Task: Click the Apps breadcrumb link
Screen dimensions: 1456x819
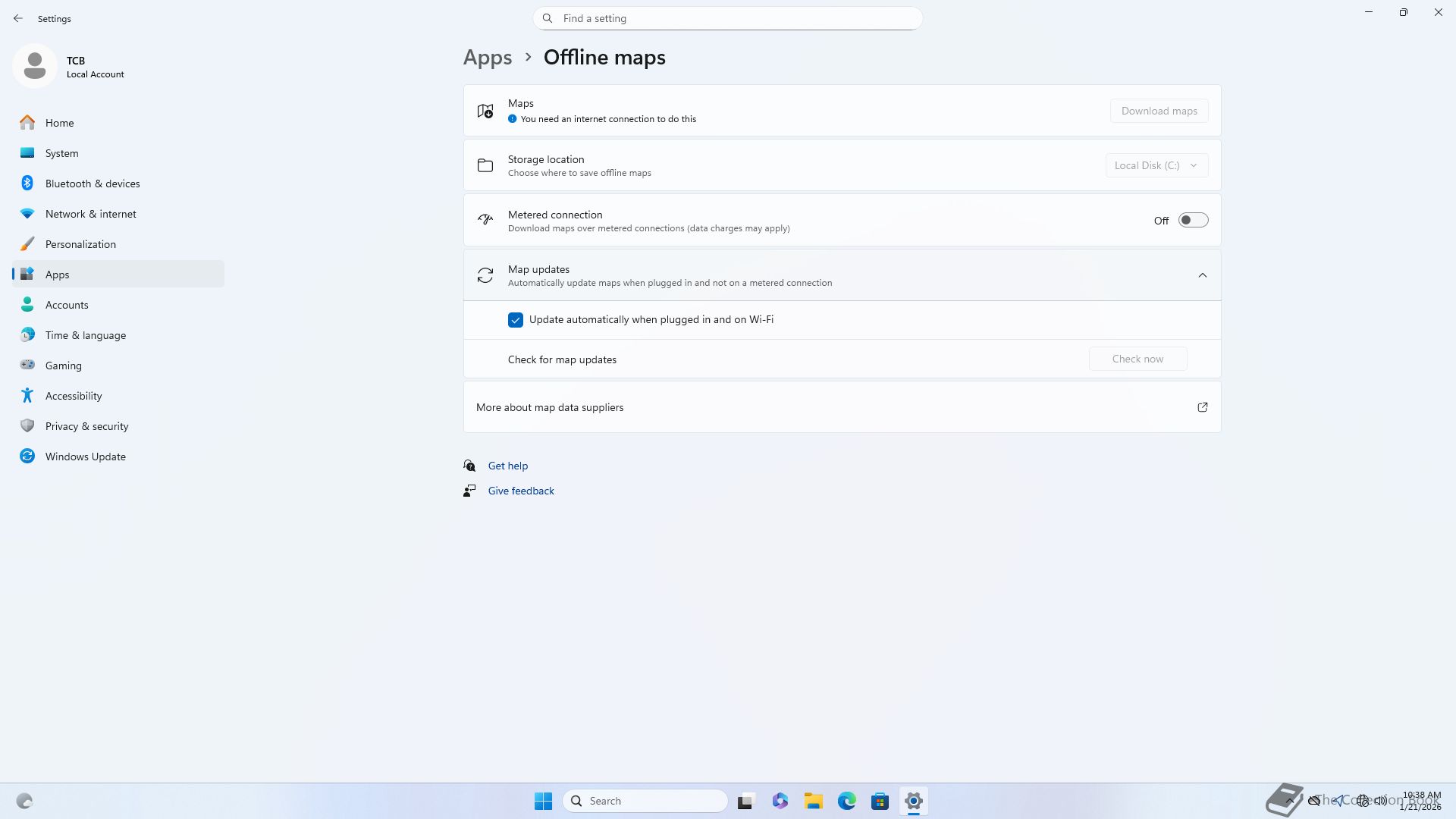Action: (487, 58)
